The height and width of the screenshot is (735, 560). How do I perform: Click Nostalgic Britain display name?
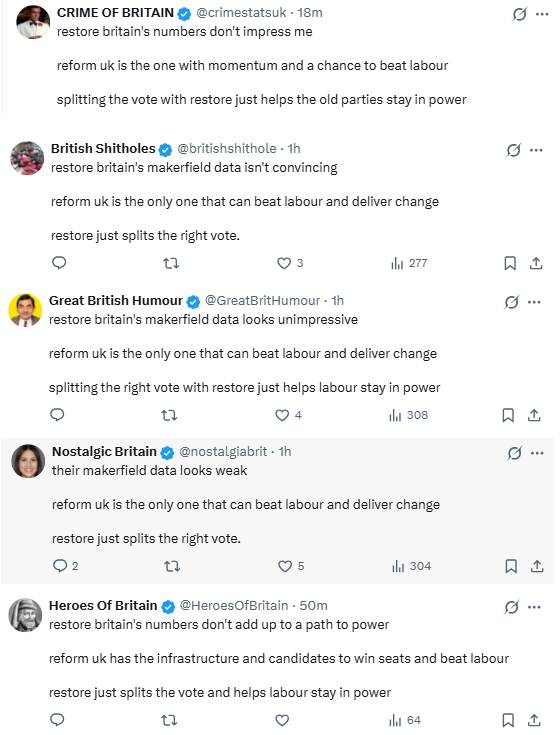[x=104, y=451]
